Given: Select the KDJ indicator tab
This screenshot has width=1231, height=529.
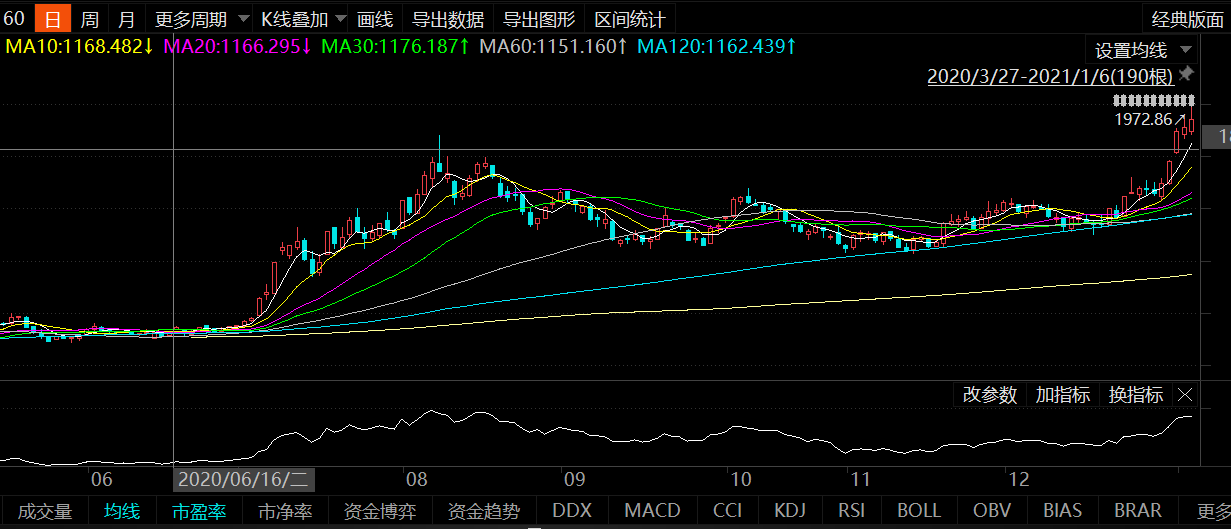Looking at the screenshot, I should [x=790, y=511].
